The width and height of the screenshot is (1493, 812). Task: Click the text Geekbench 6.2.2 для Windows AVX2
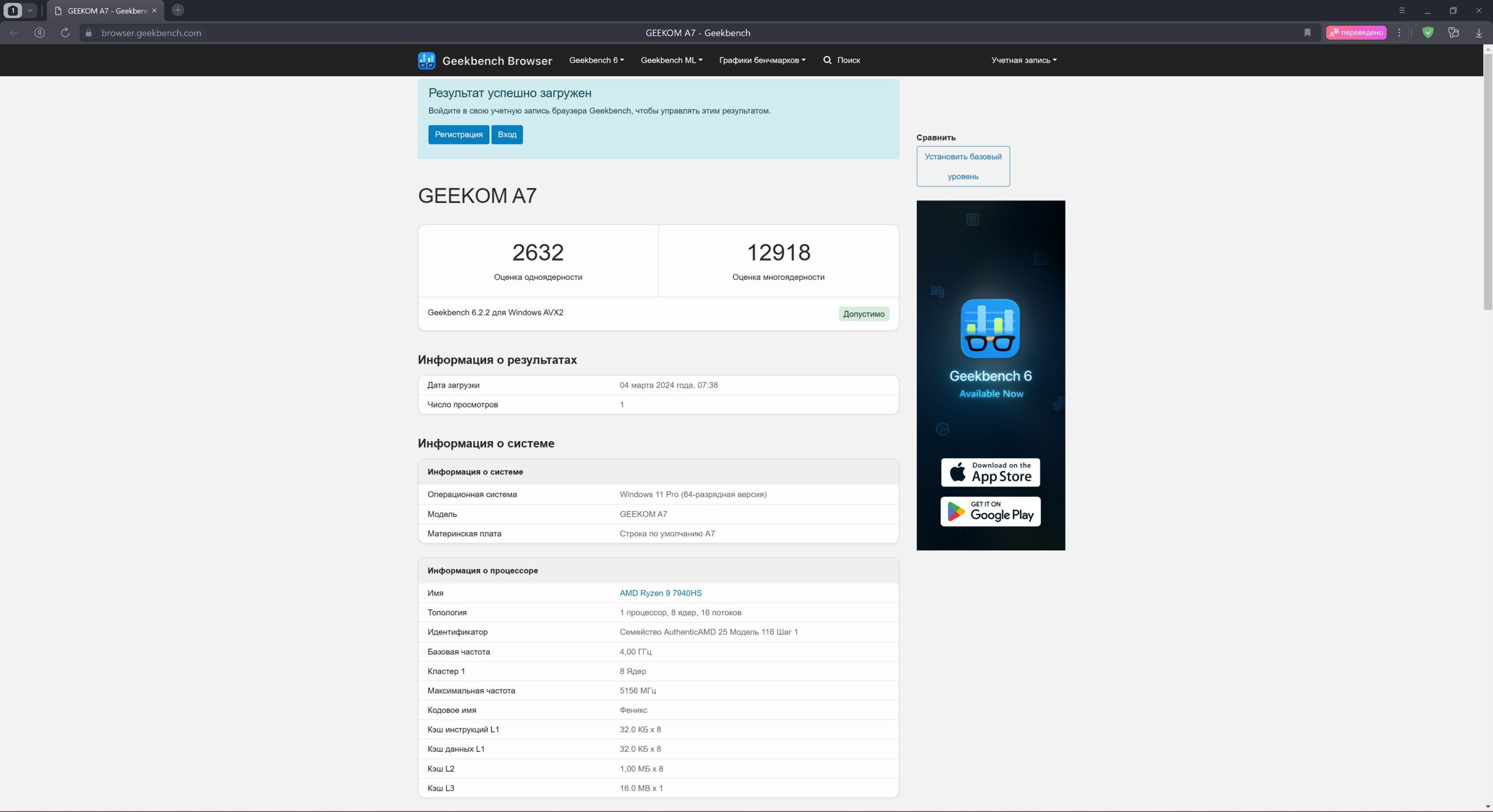coord(495,312)
